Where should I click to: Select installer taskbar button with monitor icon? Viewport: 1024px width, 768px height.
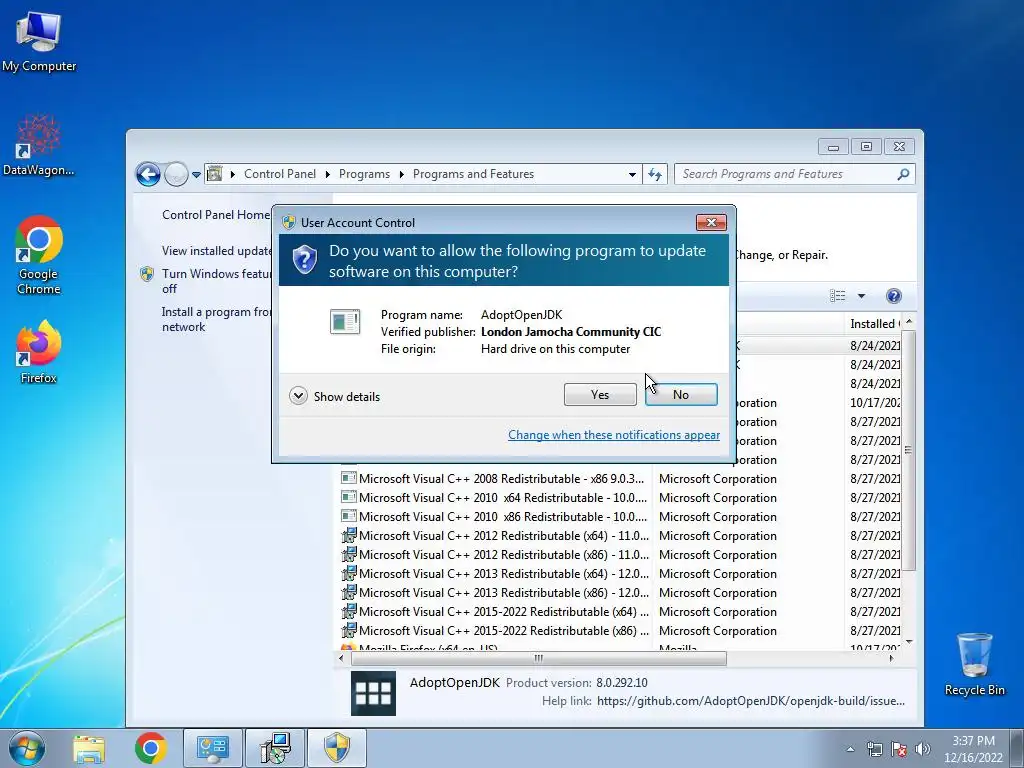click(275, 748)
